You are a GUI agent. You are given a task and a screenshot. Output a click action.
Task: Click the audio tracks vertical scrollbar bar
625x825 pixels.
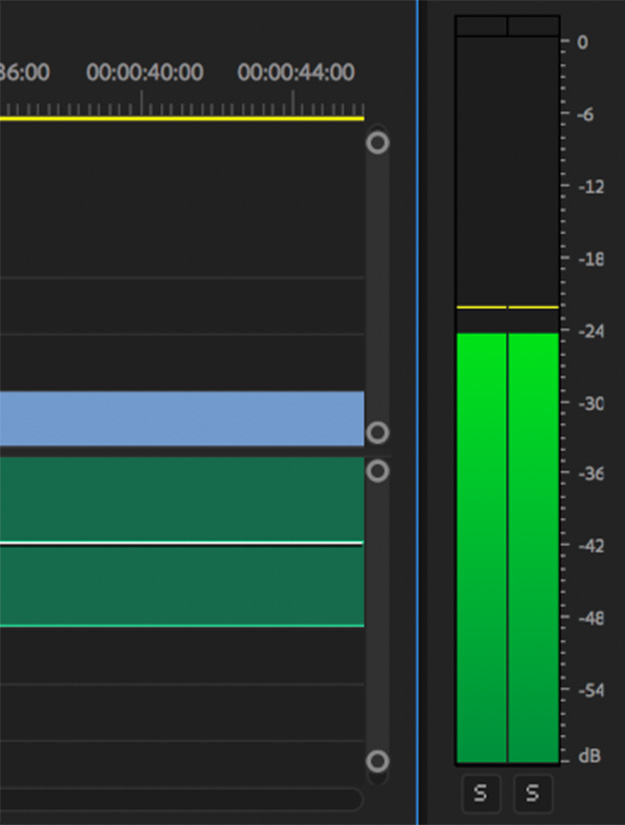coord(377,615)
